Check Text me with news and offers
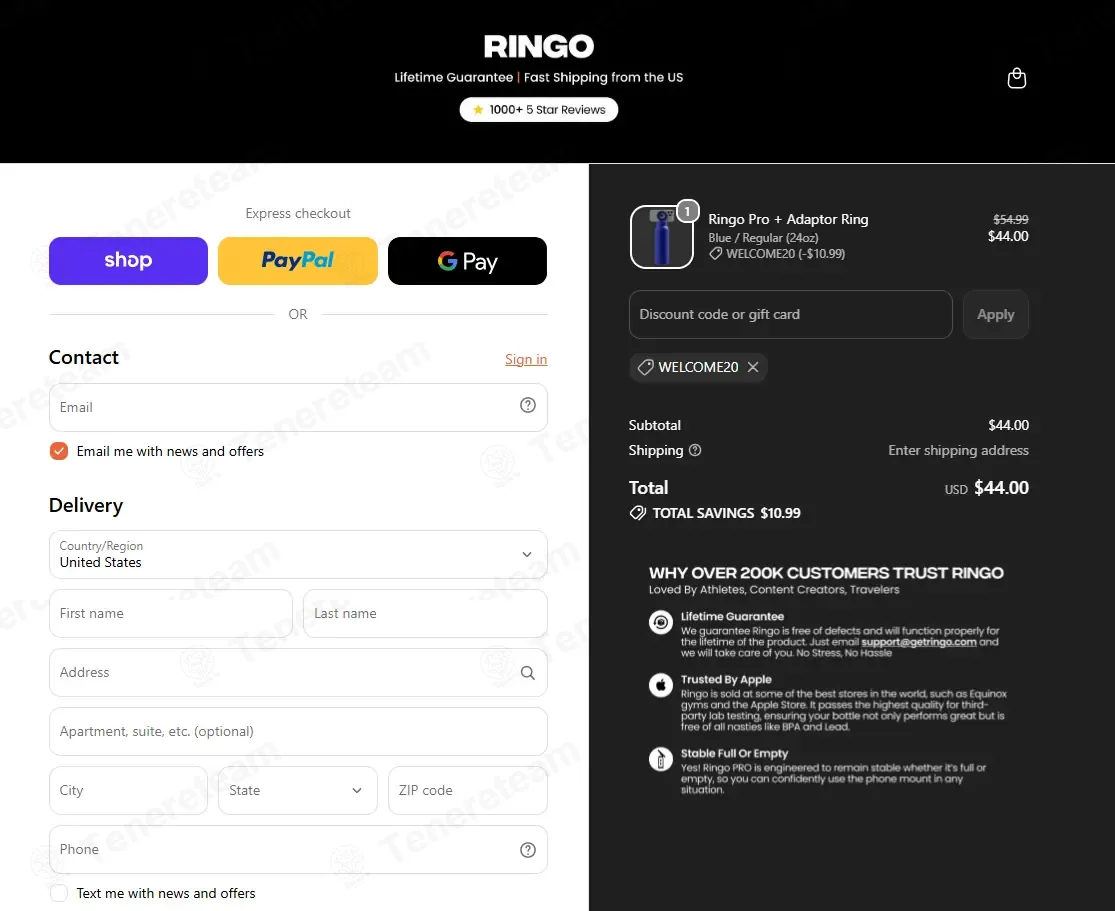1115x911 pixels. tap(59, 893)
